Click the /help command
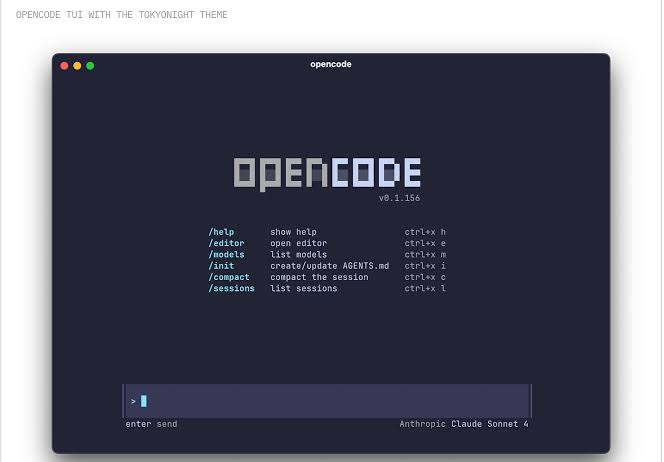The height and width of the screenshot is (462, 664). [x=221, y=232]
